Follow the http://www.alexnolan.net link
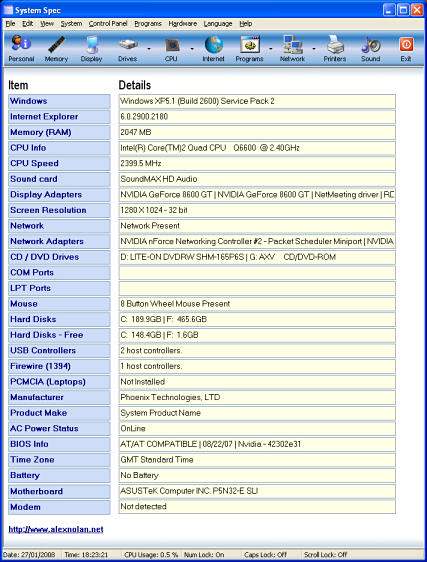Image resolution: width=427 pixels, height=562 pixels. tap(56, 529)
